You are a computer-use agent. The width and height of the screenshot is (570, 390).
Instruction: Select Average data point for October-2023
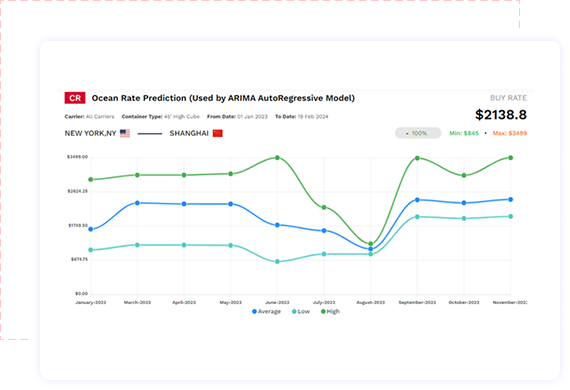click(464, 203)
